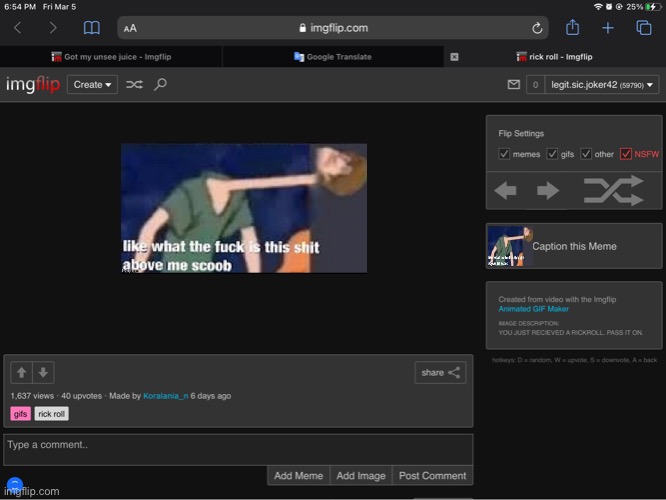Click the large random flip shuffle icon
This screenshot has height=500, width=666.
tap(614, 190)
